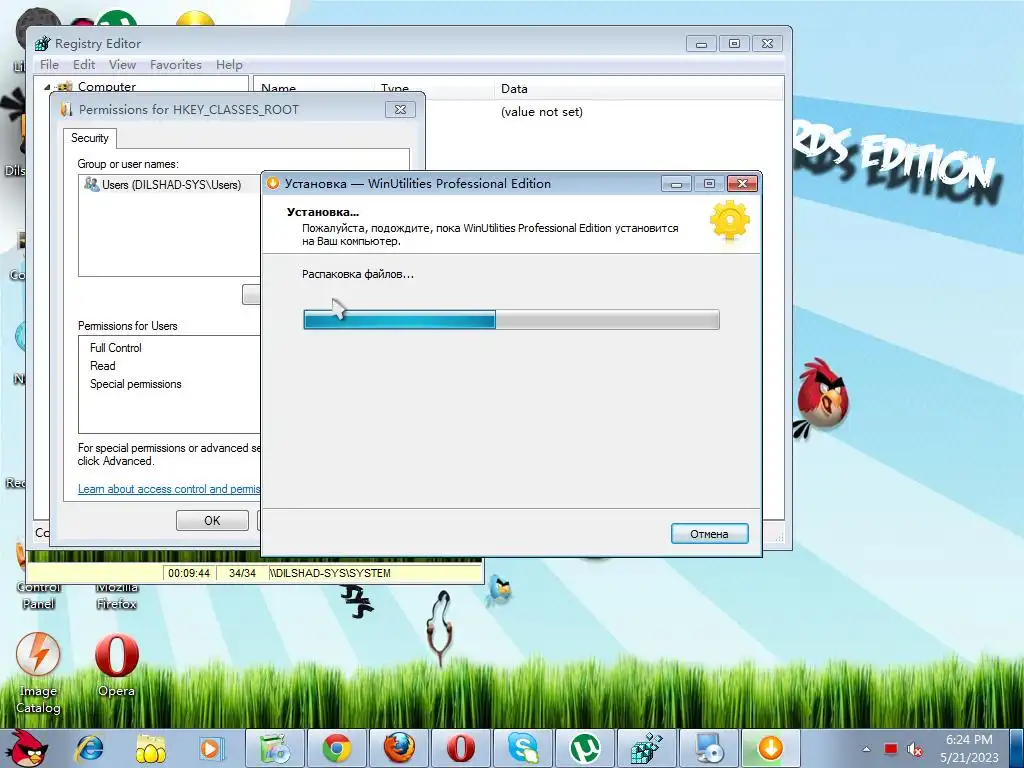Screen dimensions: 1024x768
Task: Switch to the Registry Editor taskbar button
Action: pyautogui.click(x=647, y=748)
